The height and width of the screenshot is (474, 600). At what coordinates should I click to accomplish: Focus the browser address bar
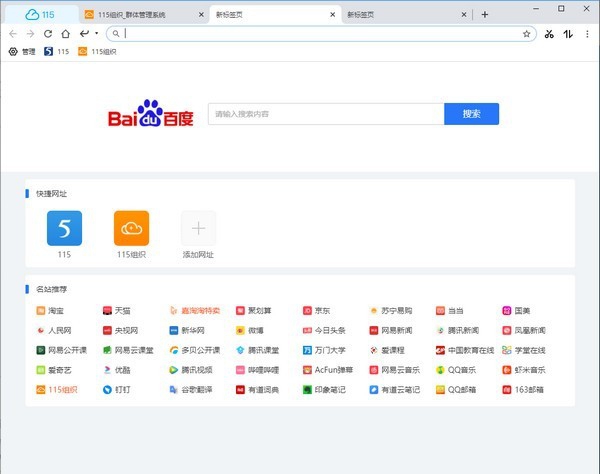point(321,34)
